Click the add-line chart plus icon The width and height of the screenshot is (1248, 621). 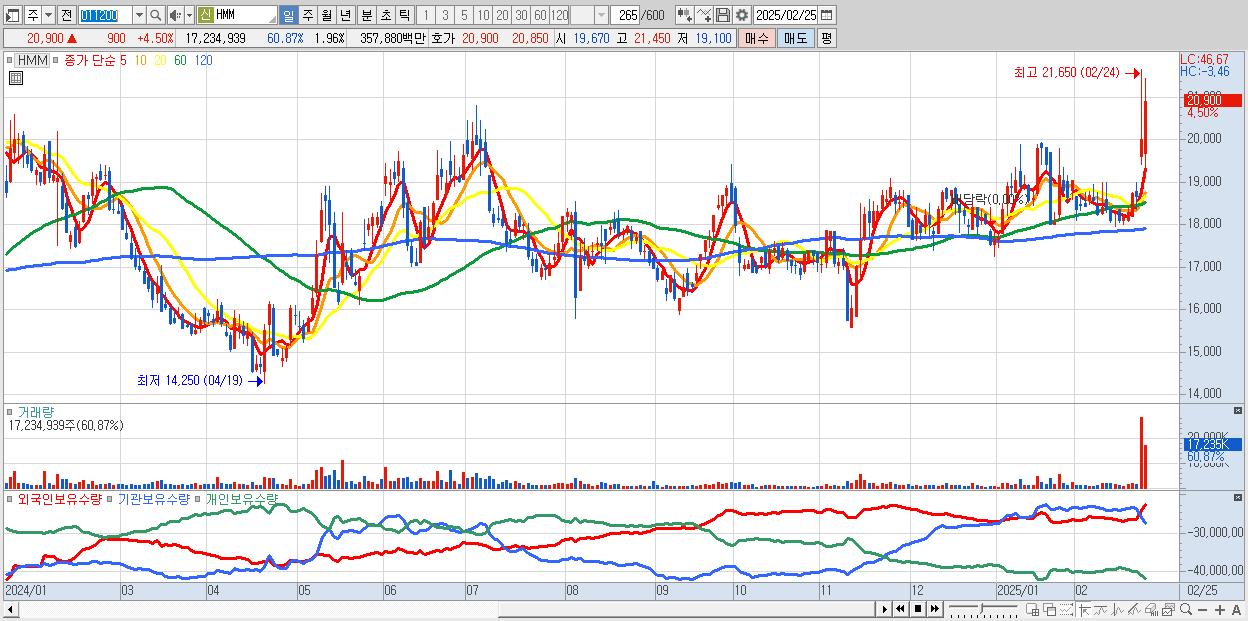[x=704, y=15]
